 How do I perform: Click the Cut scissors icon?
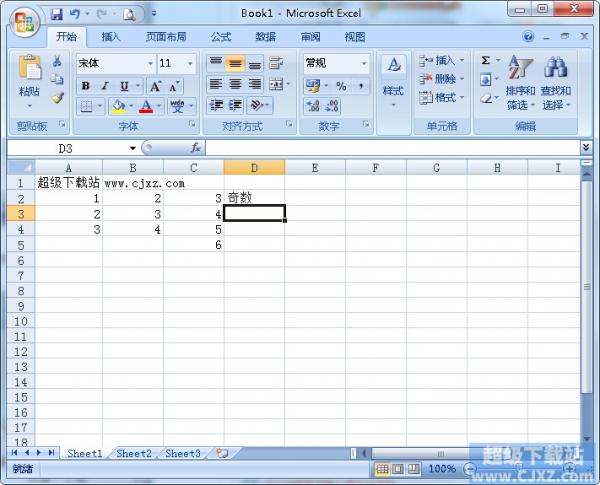[x=57, y=62]
